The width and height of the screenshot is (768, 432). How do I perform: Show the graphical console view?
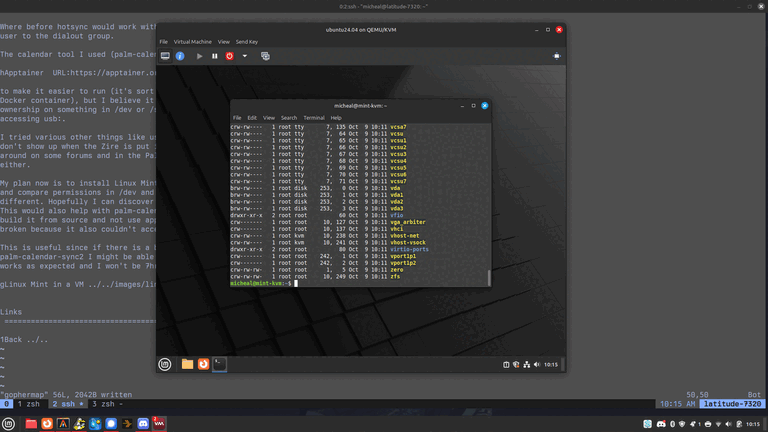coord(165,56)
